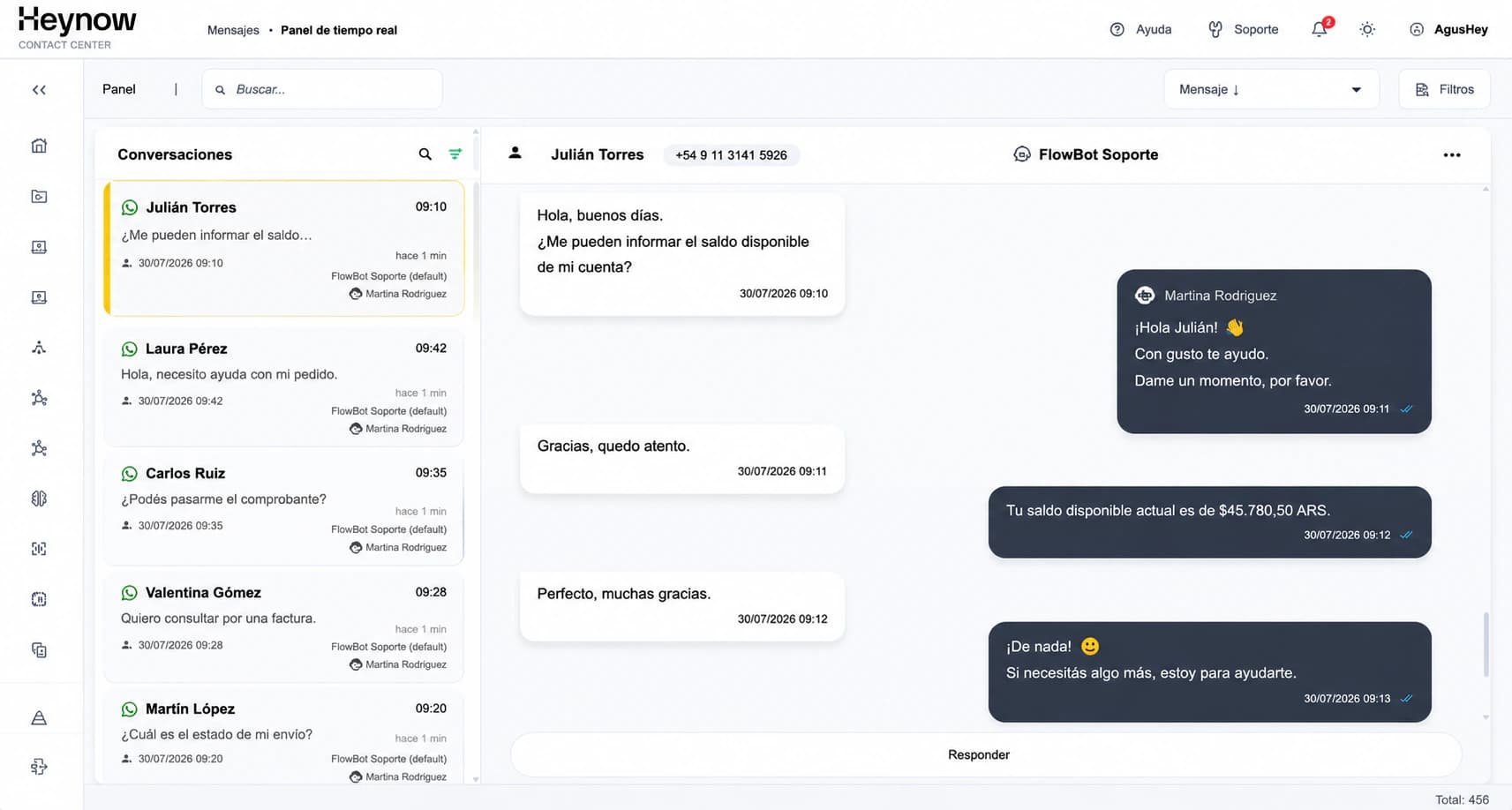Open the Filtros button
1512x810 pixels.
coord(1445,89)
